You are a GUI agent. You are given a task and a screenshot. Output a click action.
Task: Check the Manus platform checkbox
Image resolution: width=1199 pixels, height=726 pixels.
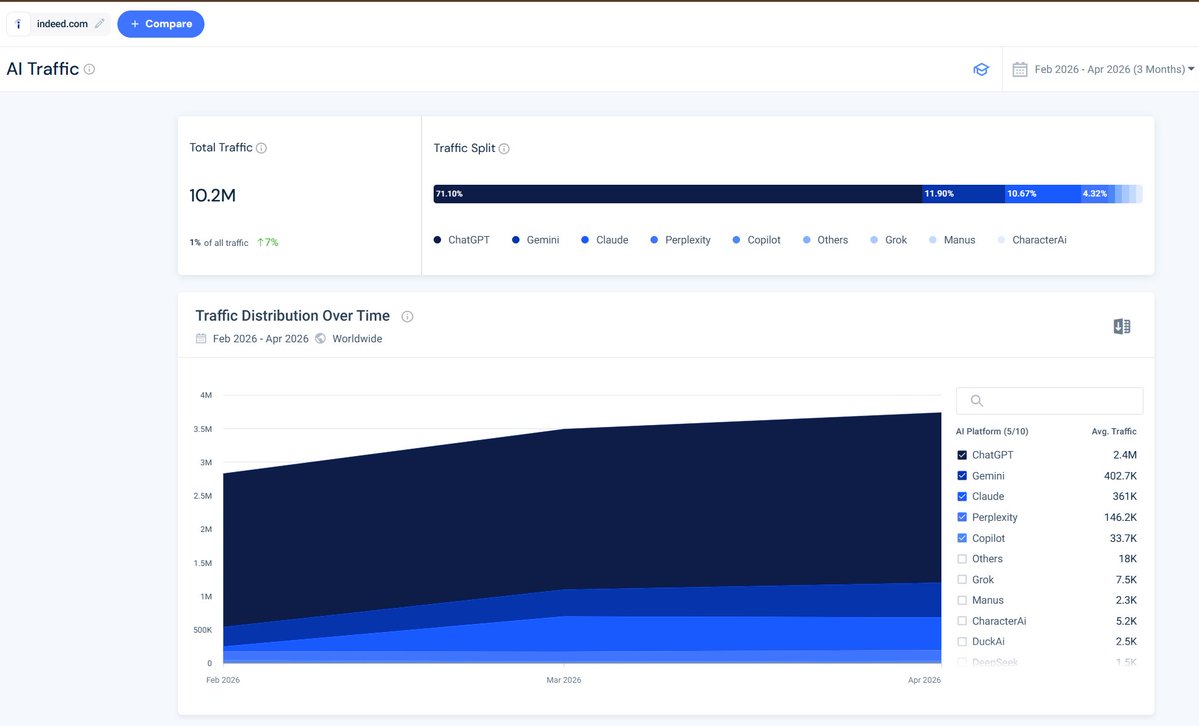tap(962, 600)
